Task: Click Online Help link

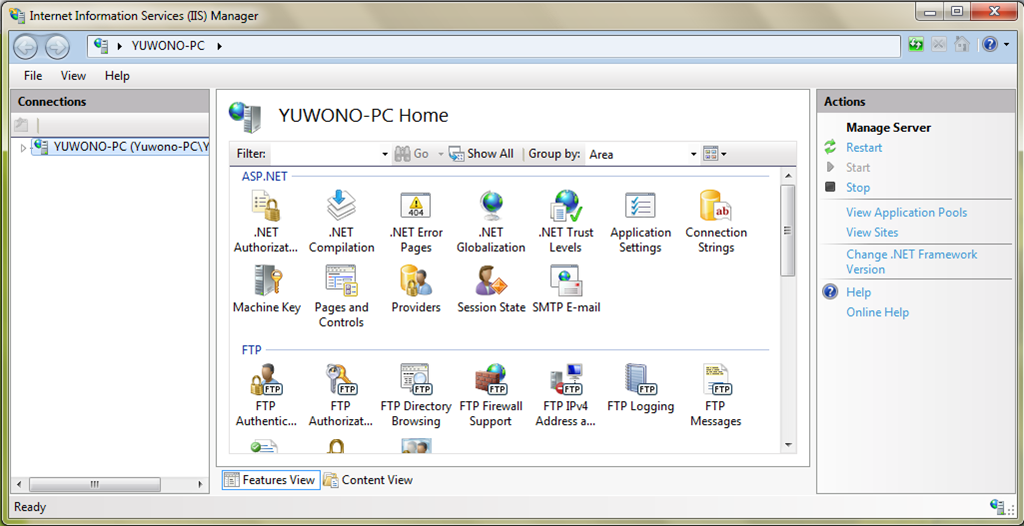Action: 877,312
